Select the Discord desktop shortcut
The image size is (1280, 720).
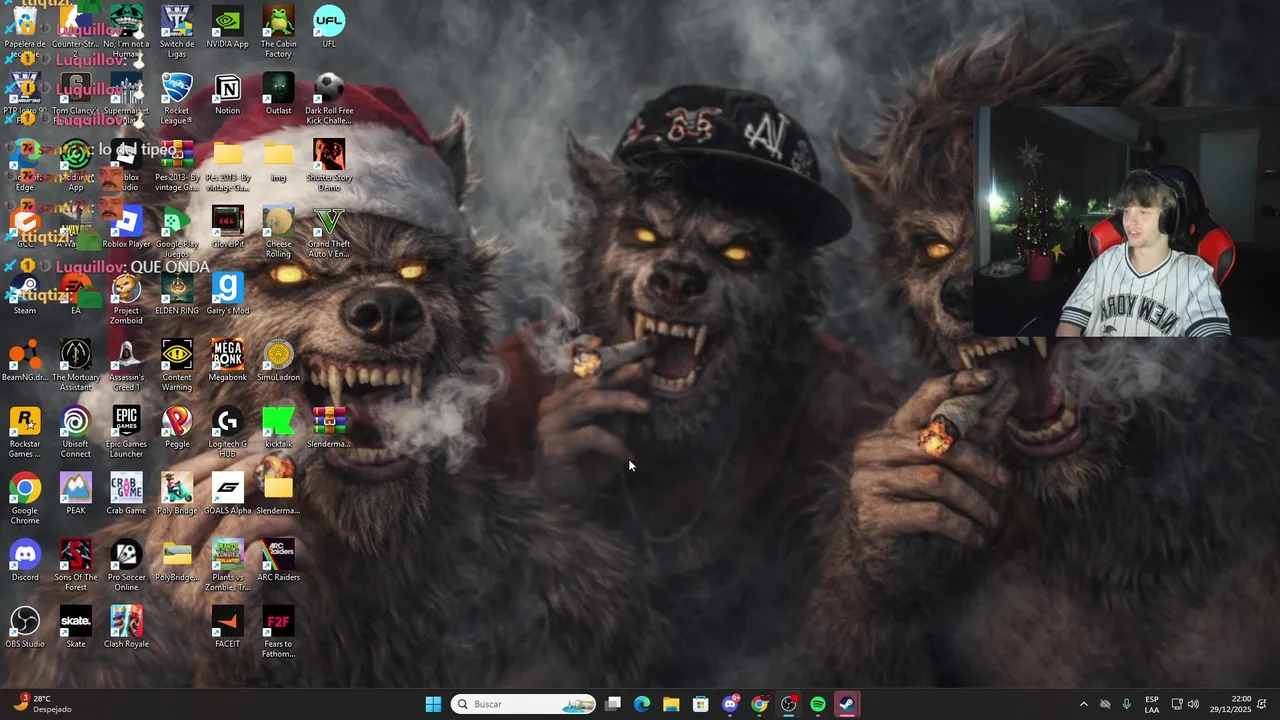tap(25, 561)
